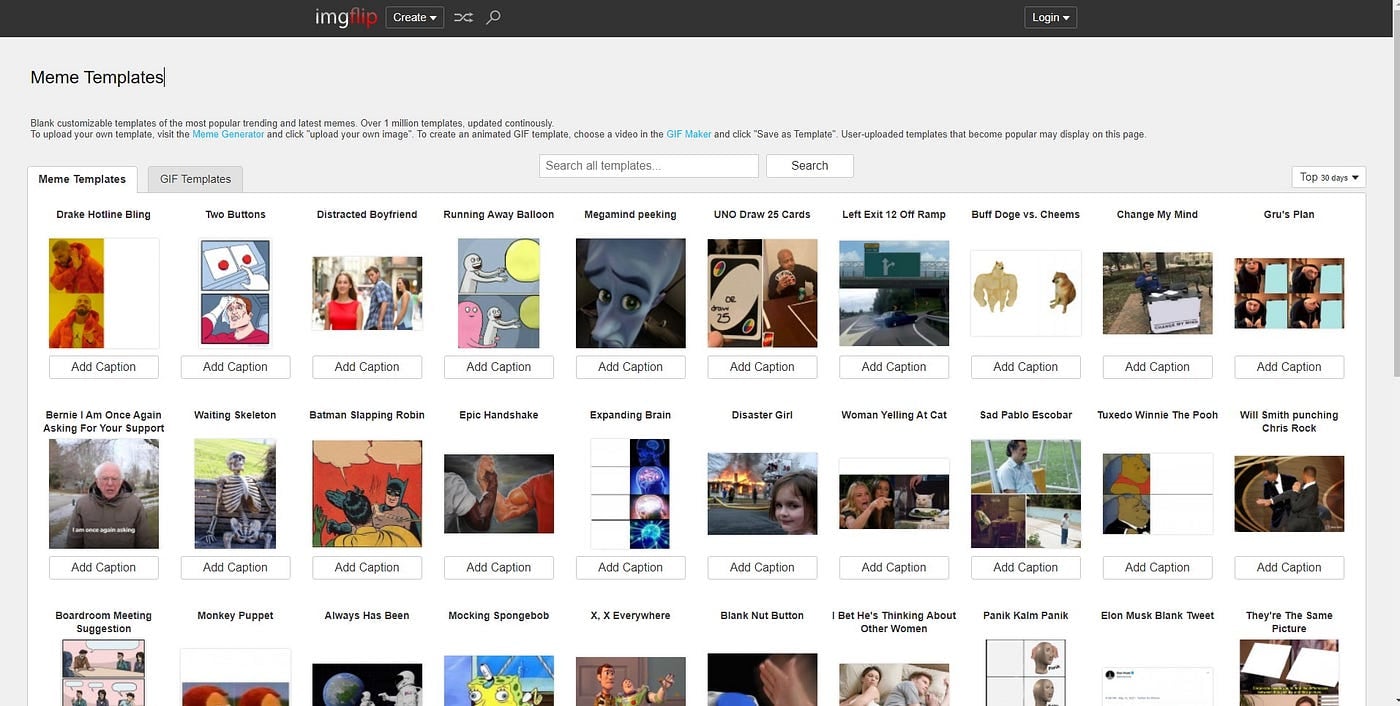The image size is (1400, 706).
Task: Click the Search all templates input field
Action: coord(649,166)
